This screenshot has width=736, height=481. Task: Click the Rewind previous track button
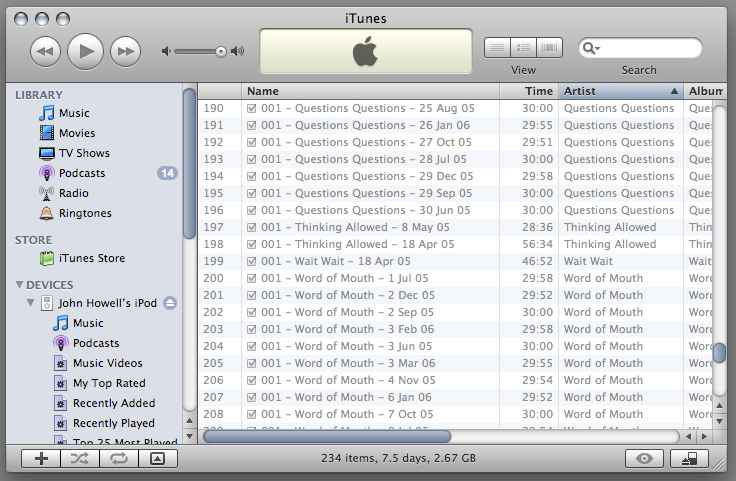click(46, 51)
